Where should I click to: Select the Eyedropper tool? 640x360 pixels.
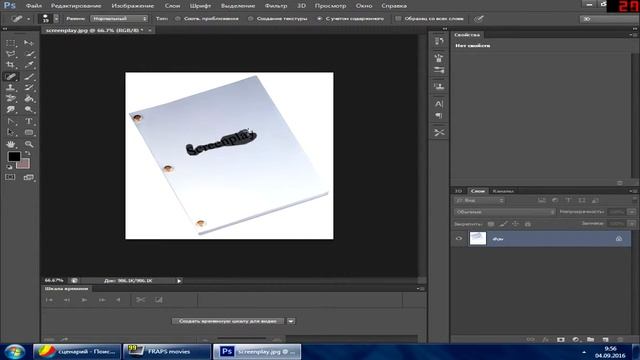click(x=29, y=65)
